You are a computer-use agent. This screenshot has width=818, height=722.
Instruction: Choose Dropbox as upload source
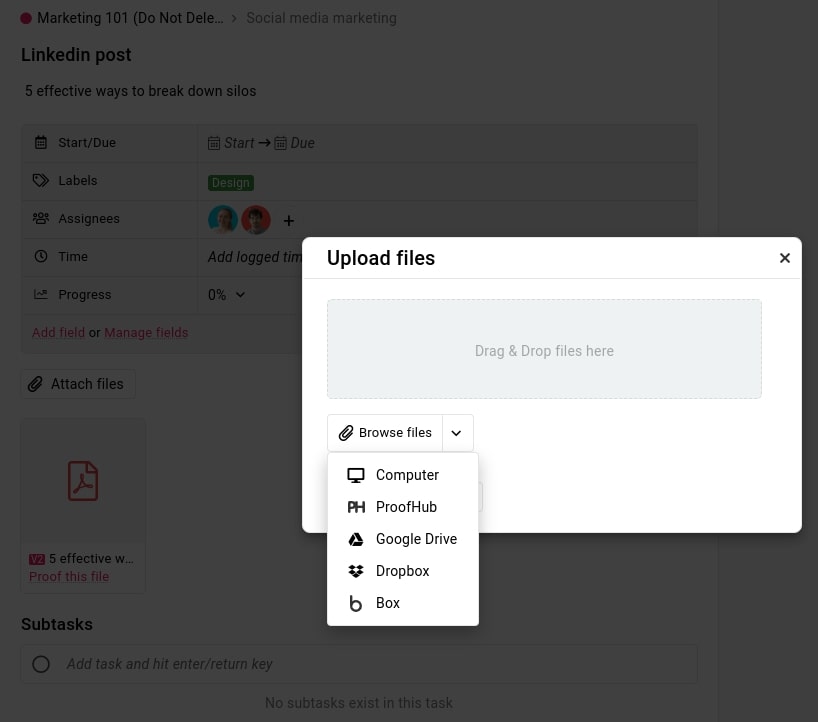click(x=402, y=571)
